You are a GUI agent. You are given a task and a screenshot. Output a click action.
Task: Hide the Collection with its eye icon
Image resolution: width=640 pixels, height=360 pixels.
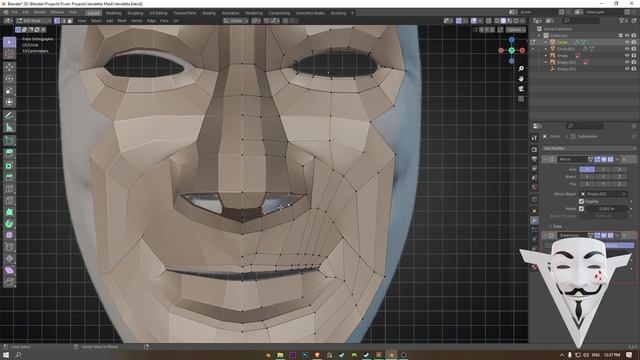point(627,36)
